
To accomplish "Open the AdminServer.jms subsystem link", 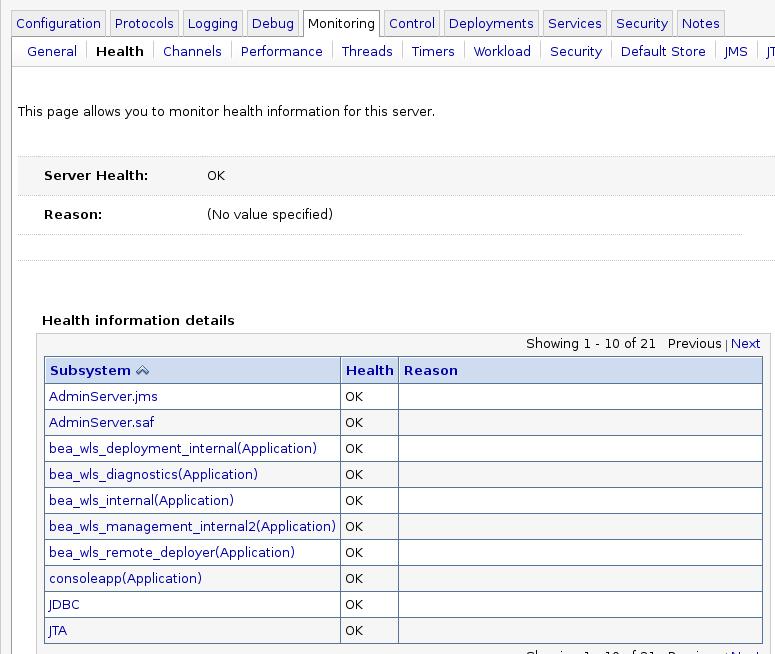I will 103,396.
